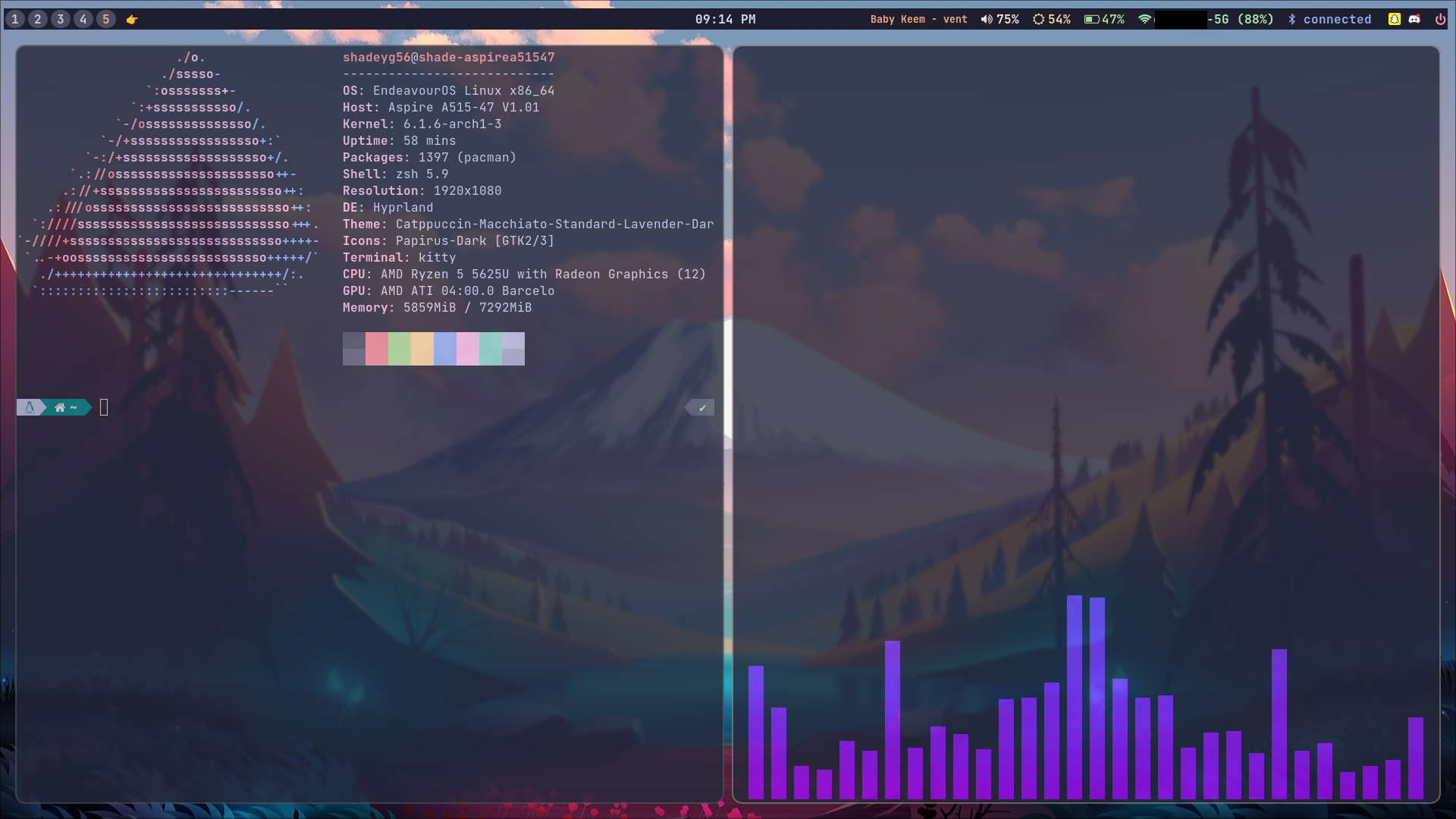This screenshot has height=819, width=1456.
Task: Click the Bluetooth connected indicator
Action: pyautogui.click(x=1329, y=19)
